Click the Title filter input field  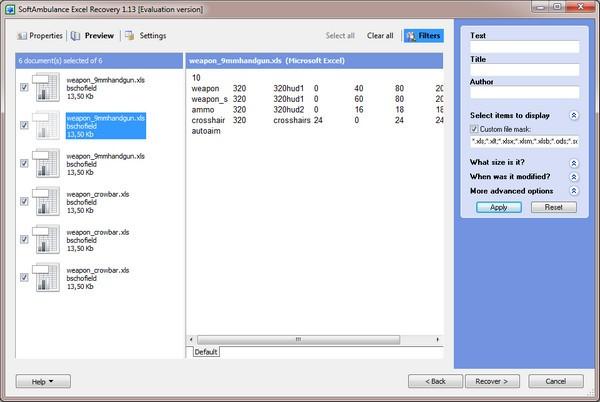(x=524, y=70)
